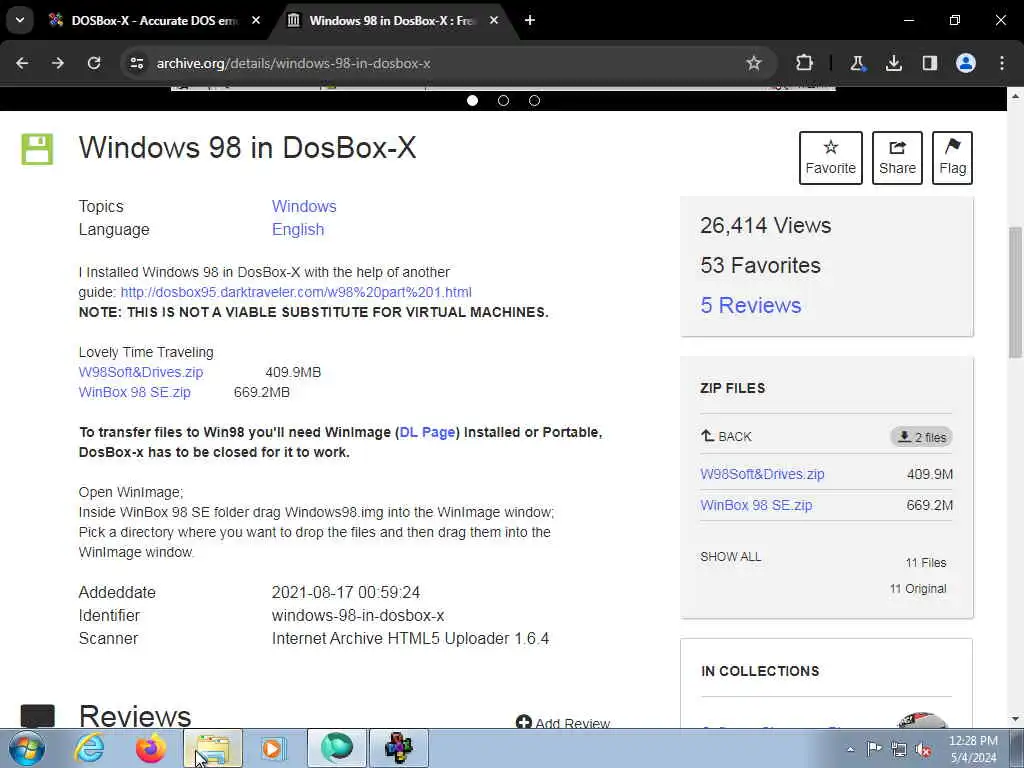Image resolution: width=1024 pixels, height=768 pixels.
Task: Switch to the DOSBox-X tab
Action: point(155,21)
